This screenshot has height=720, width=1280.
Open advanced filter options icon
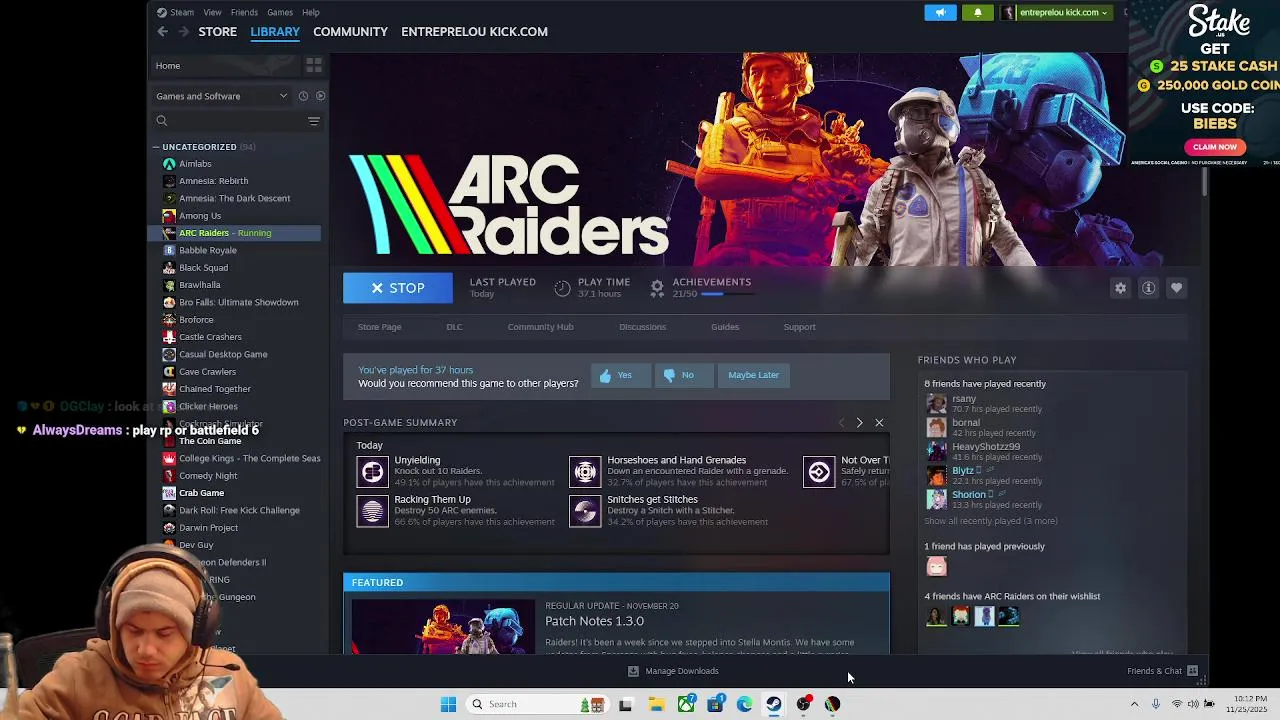click(314, 121)
